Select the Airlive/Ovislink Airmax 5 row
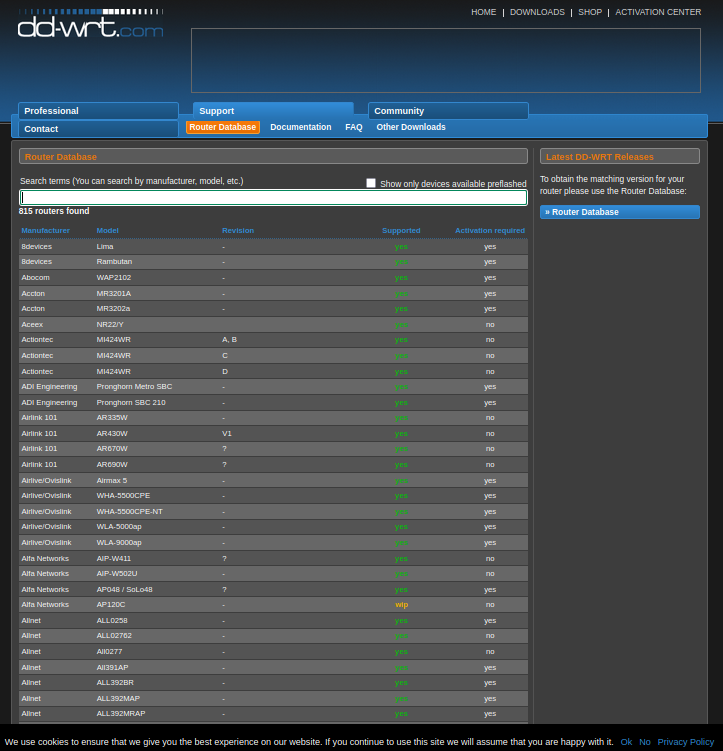 [273, 480]
